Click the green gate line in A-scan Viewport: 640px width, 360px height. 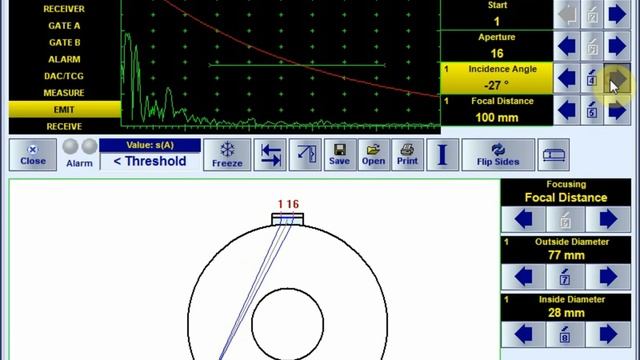pos(297,65)
